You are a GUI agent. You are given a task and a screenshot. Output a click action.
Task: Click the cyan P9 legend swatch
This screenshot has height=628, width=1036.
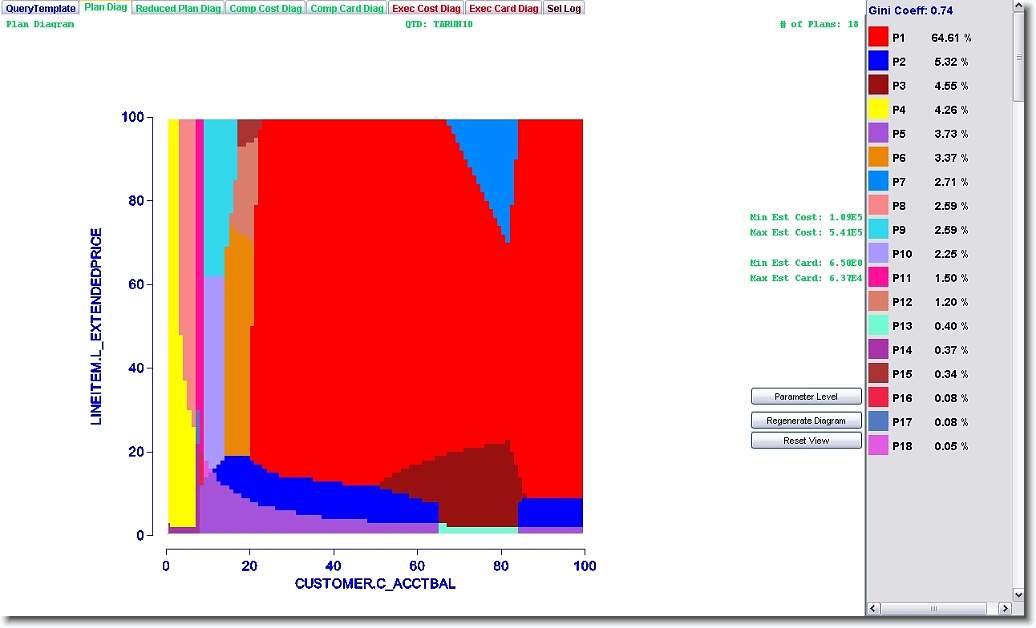tap(878, 230)
